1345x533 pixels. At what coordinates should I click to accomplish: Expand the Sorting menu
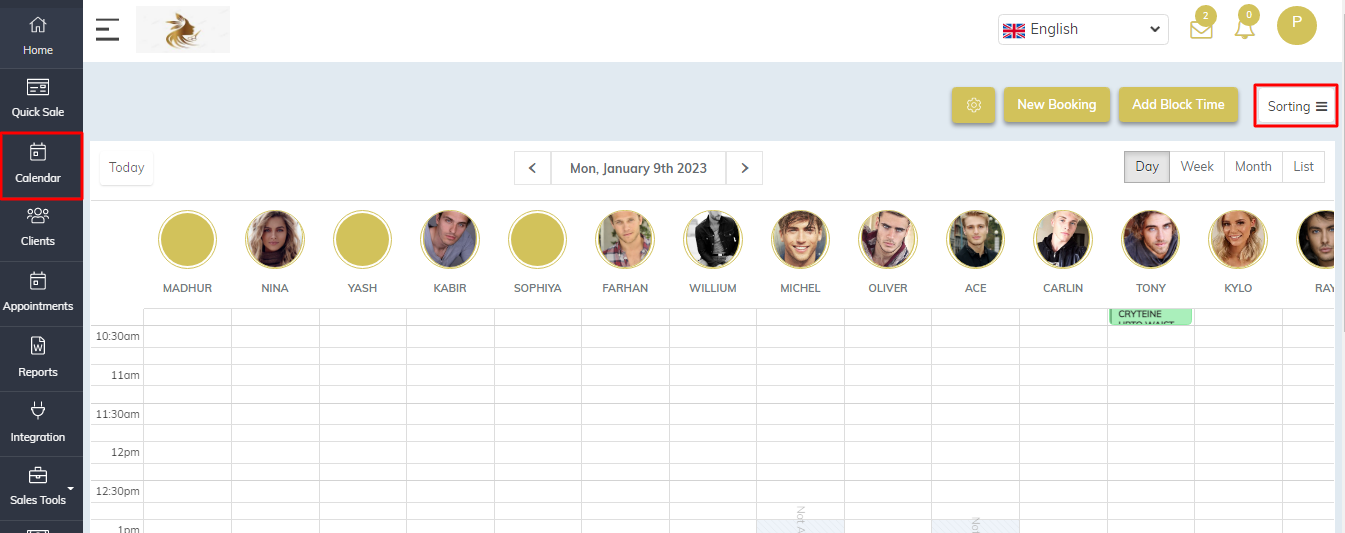(1296, 106)
